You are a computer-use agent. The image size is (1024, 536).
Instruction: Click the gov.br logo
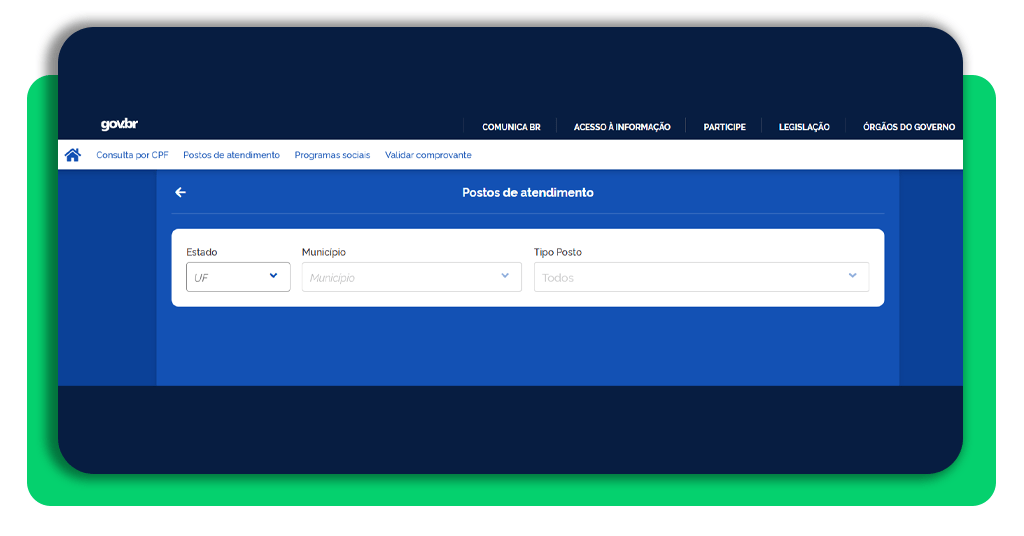point(119,125)
